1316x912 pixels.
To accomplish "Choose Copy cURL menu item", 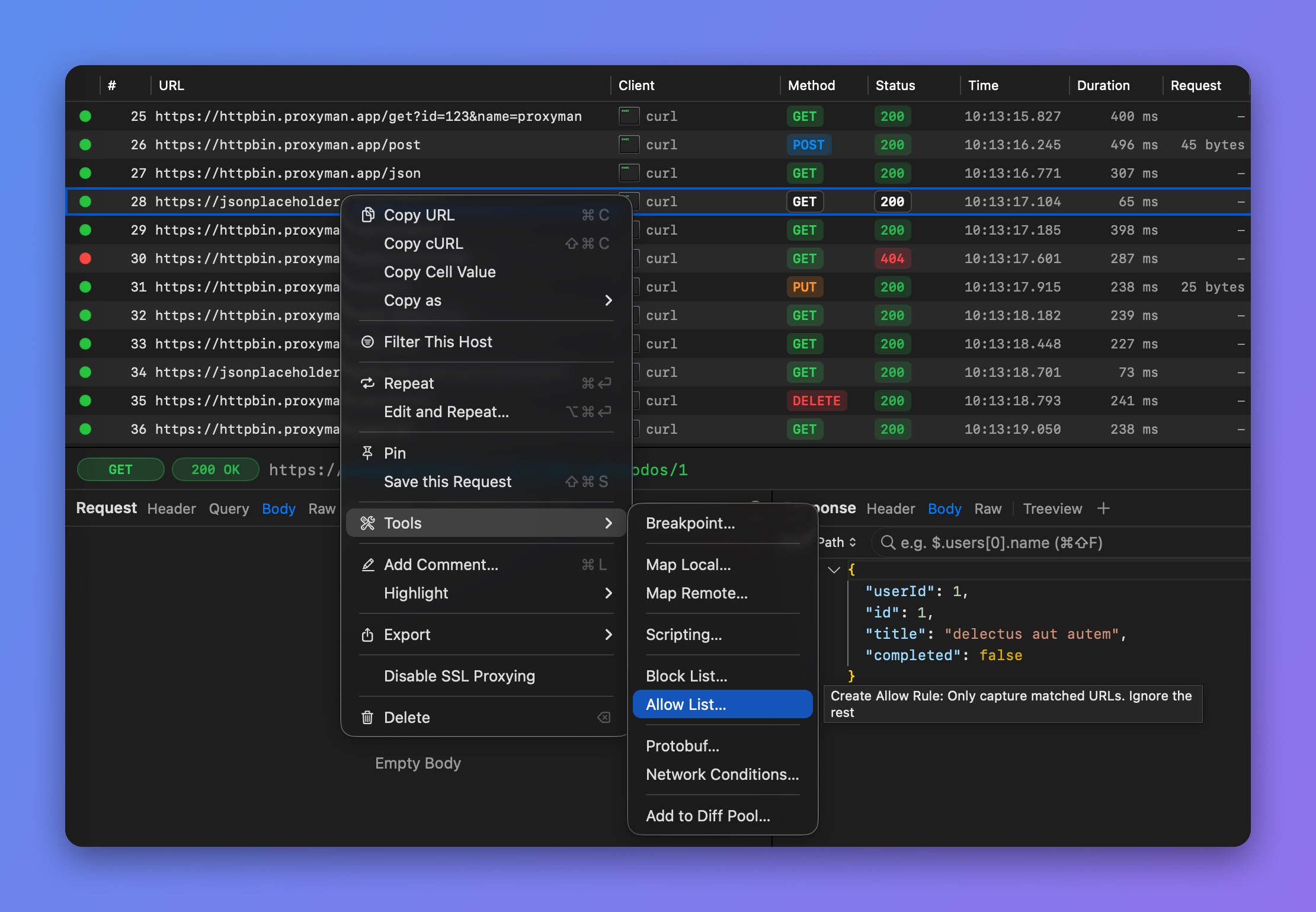I will [x=486, y=244].
